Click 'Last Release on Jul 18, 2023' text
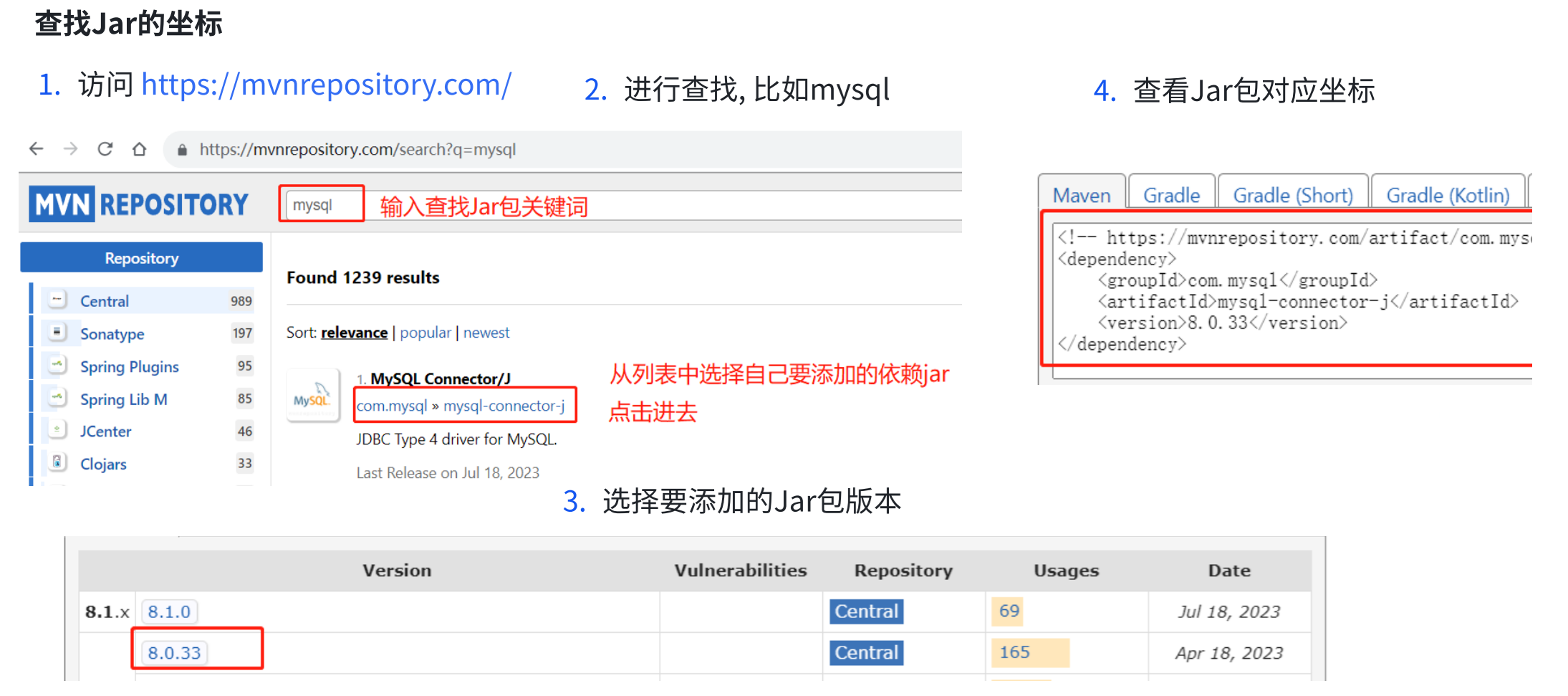This screenshot has height=696, width=1568. tap(448, 473)
